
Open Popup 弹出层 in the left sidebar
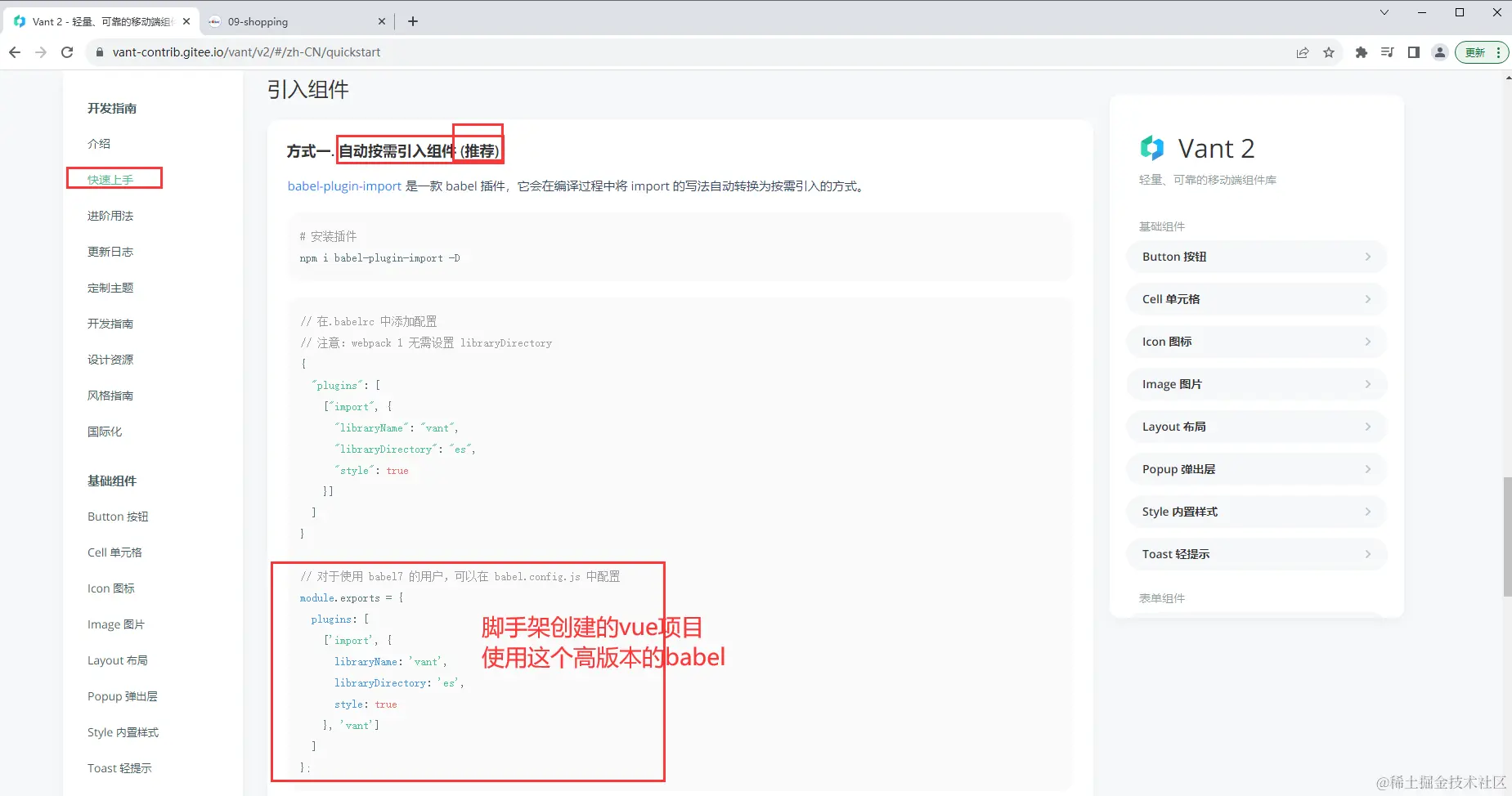[123, 696]
